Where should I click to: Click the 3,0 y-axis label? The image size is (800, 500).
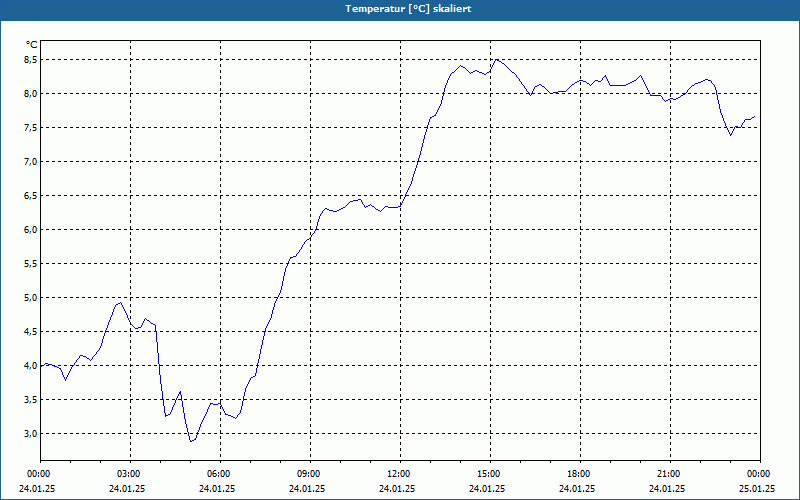click(x=31, y=434)
